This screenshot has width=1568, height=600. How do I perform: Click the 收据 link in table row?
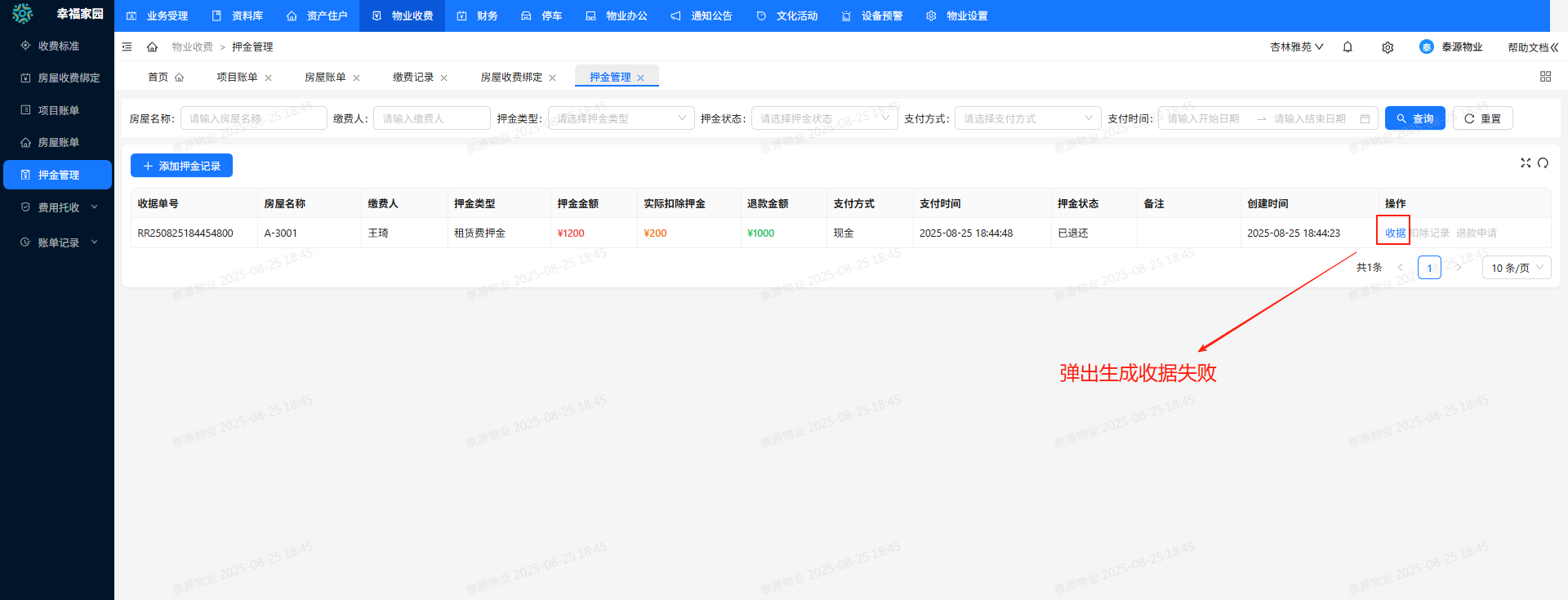1395,233
